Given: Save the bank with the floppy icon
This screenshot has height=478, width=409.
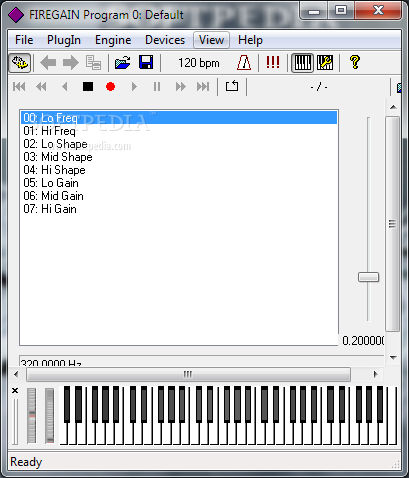Looking at the screenshot, I should pyautogui.click(x=146, y=63).
